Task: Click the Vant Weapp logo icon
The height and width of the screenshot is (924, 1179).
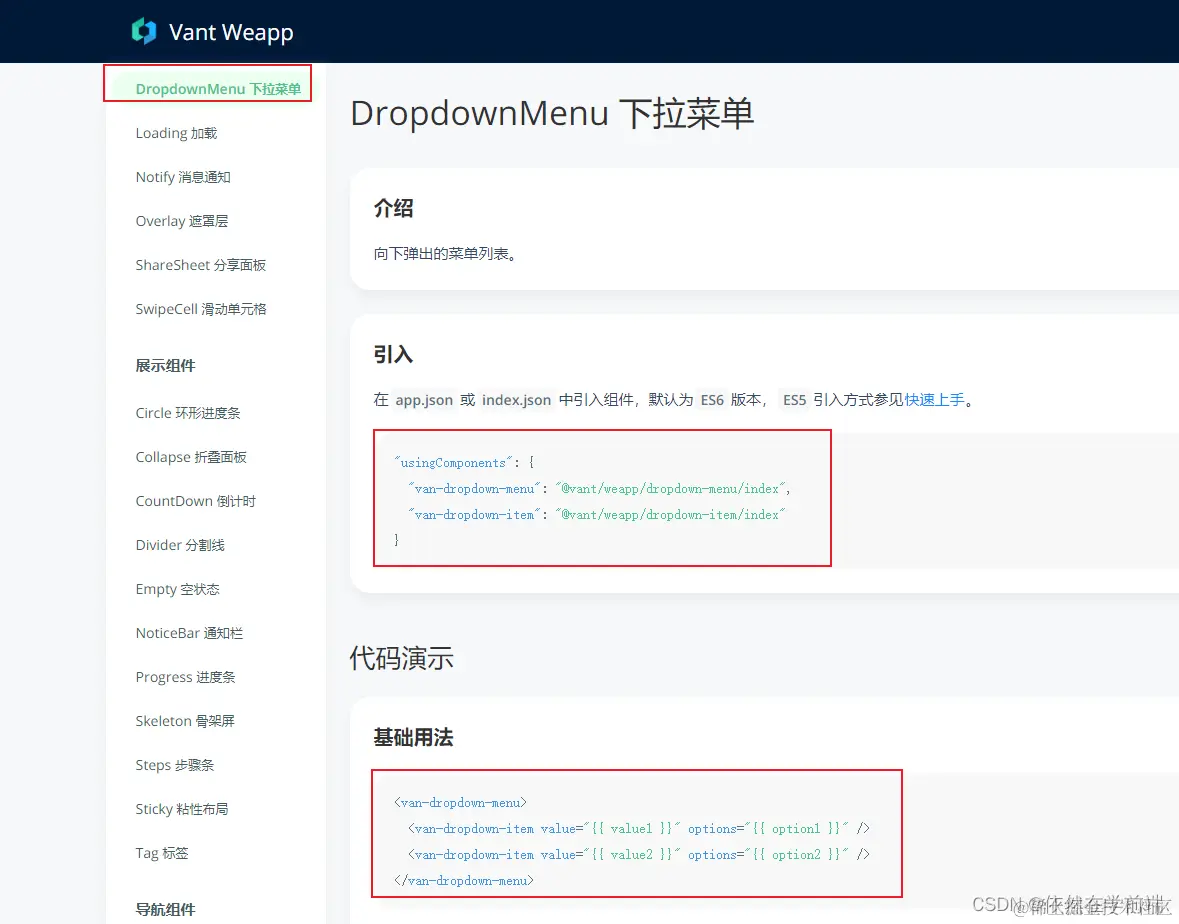Action: click(x=144, y=32)
